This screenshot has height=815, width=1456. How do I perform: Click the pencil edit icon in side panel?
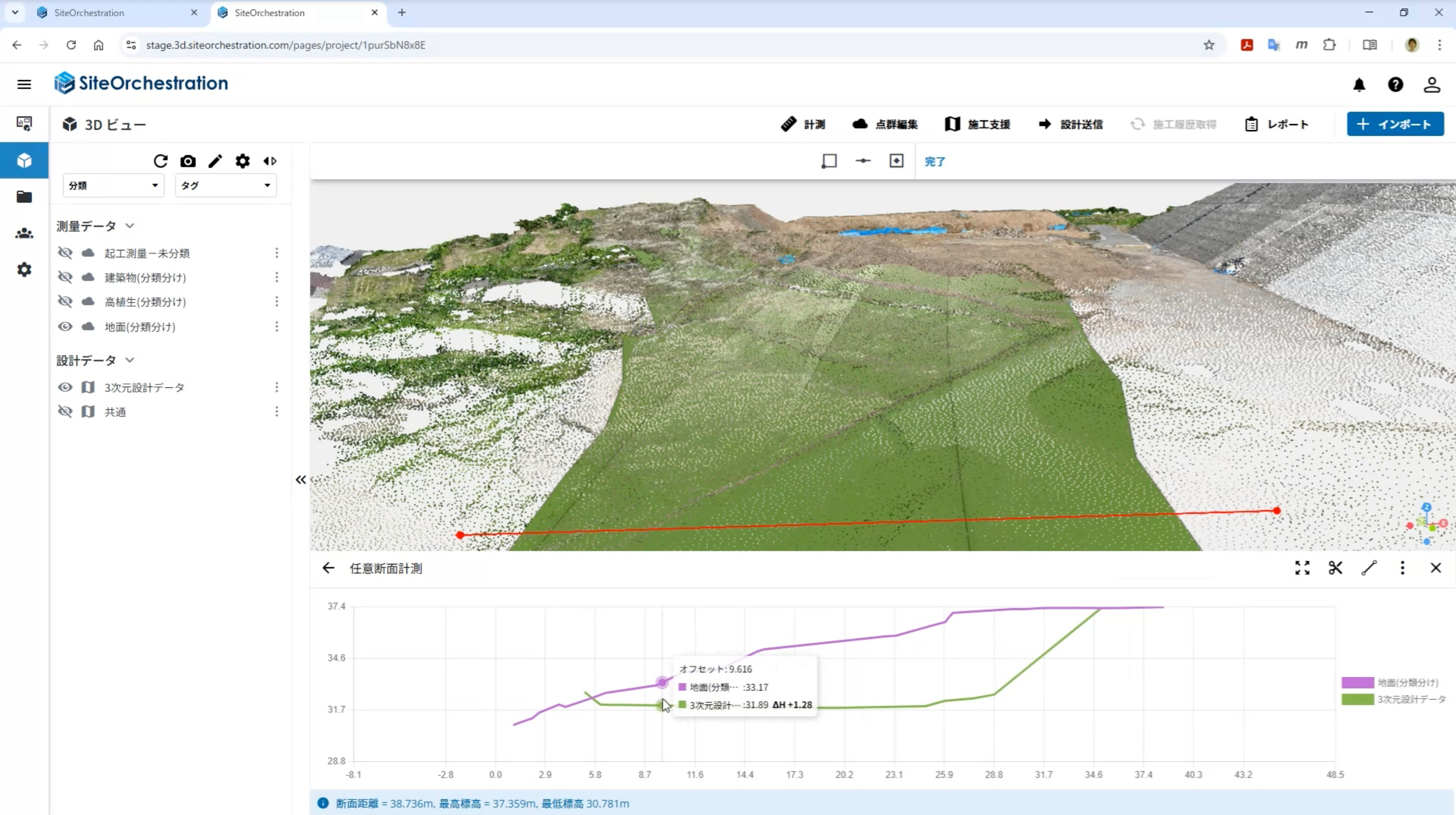point(215,161)
